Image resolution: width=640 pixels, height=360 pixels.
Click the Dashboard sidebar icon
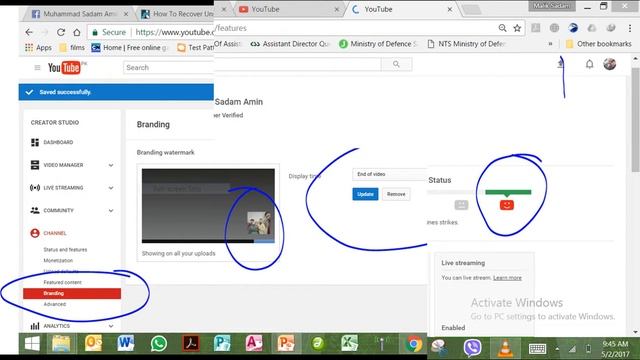point(35,142)
